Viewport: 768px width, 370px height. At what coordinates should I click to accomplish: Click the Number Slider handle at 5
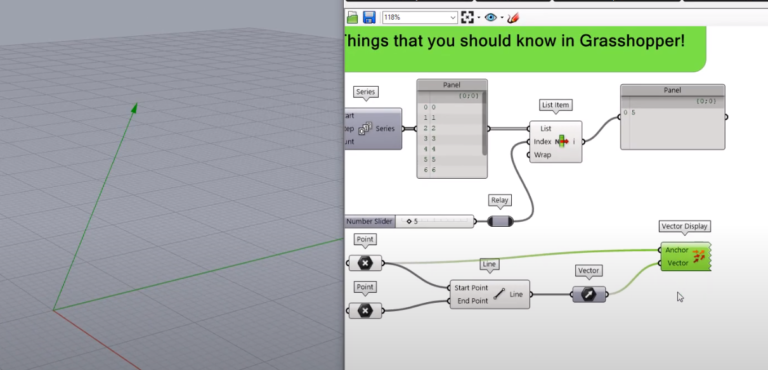(409, 222)
